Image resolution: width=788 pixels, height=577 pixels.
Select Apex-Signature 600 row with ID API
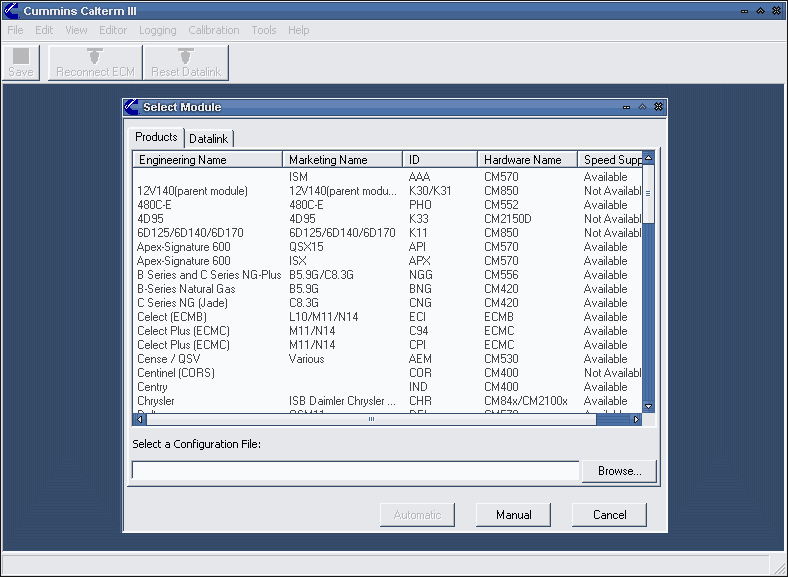[x=387, y=247]
